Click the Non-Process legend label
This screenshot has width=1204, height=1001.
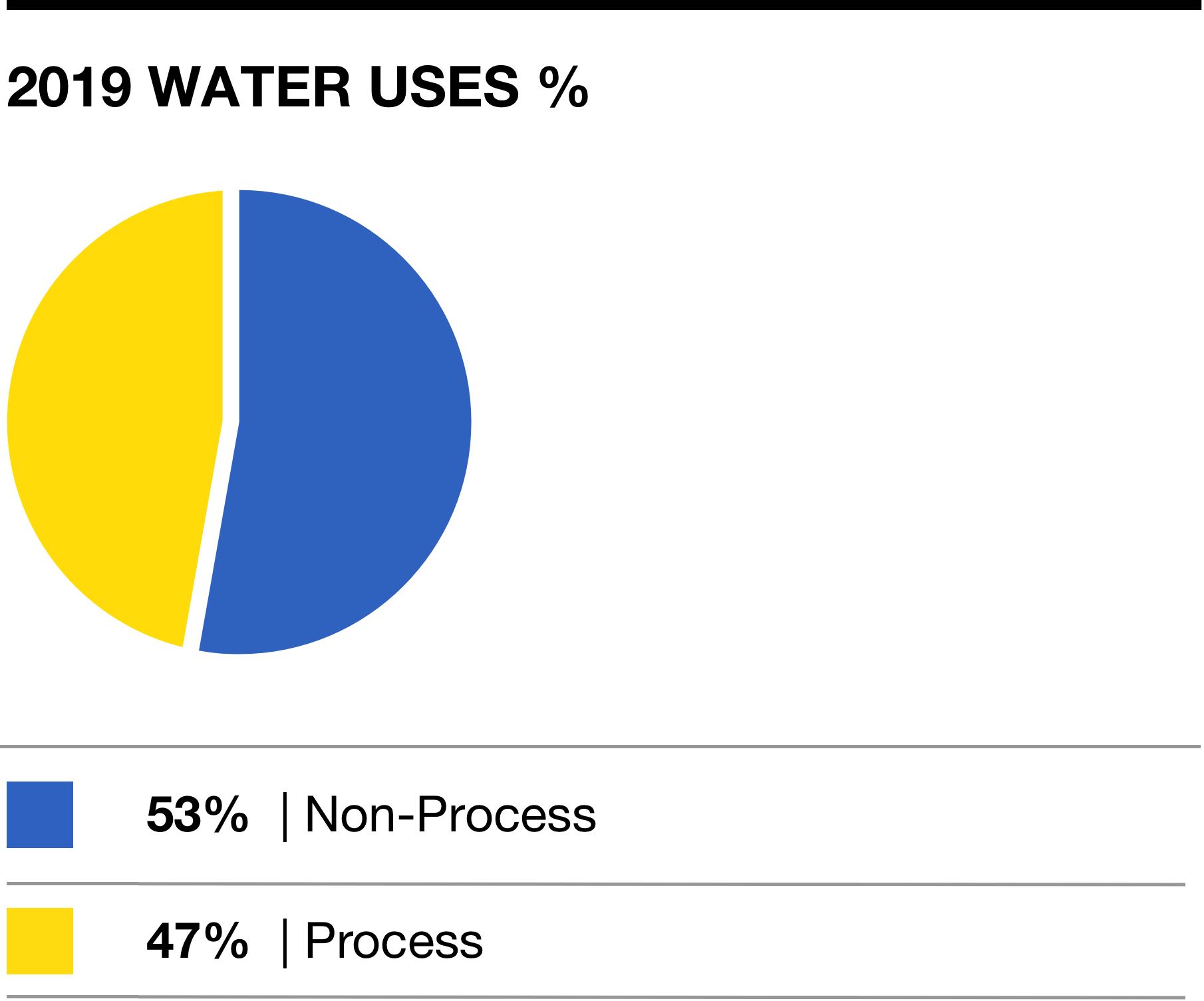tap(450, 815)
